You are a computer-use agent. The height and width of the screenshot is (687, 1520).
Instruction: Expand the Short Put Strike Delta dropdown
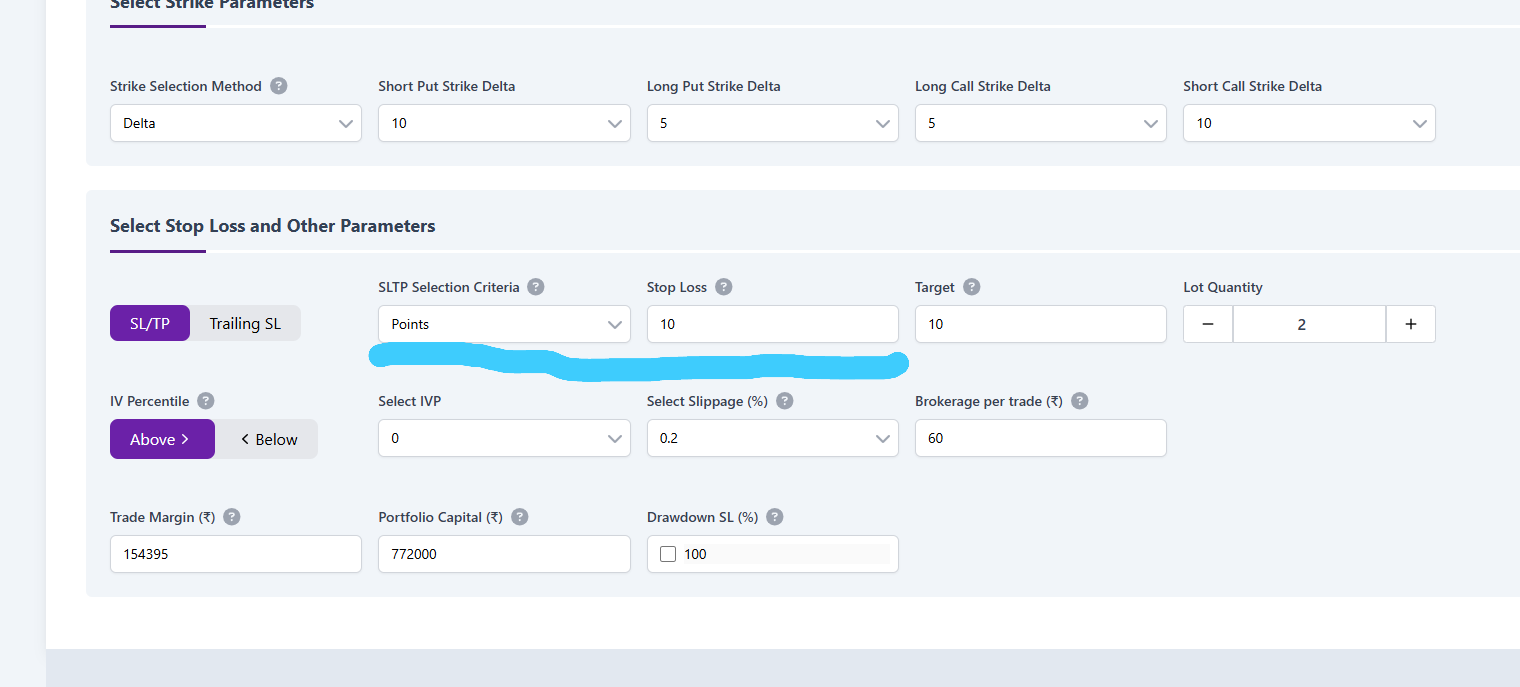504,123
